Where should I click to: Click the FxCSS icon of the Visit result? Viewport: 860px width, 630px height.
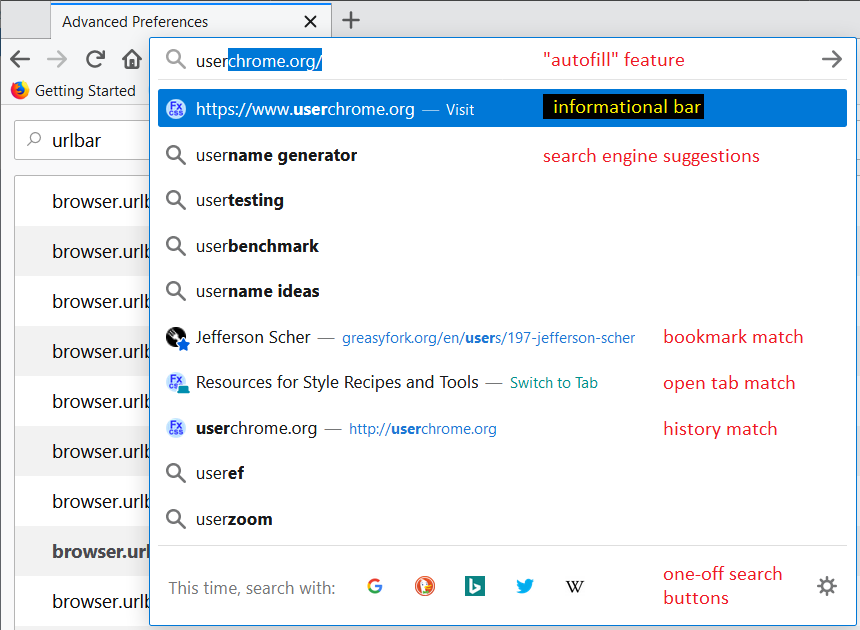pyautogui.click(x=176, y=109)
